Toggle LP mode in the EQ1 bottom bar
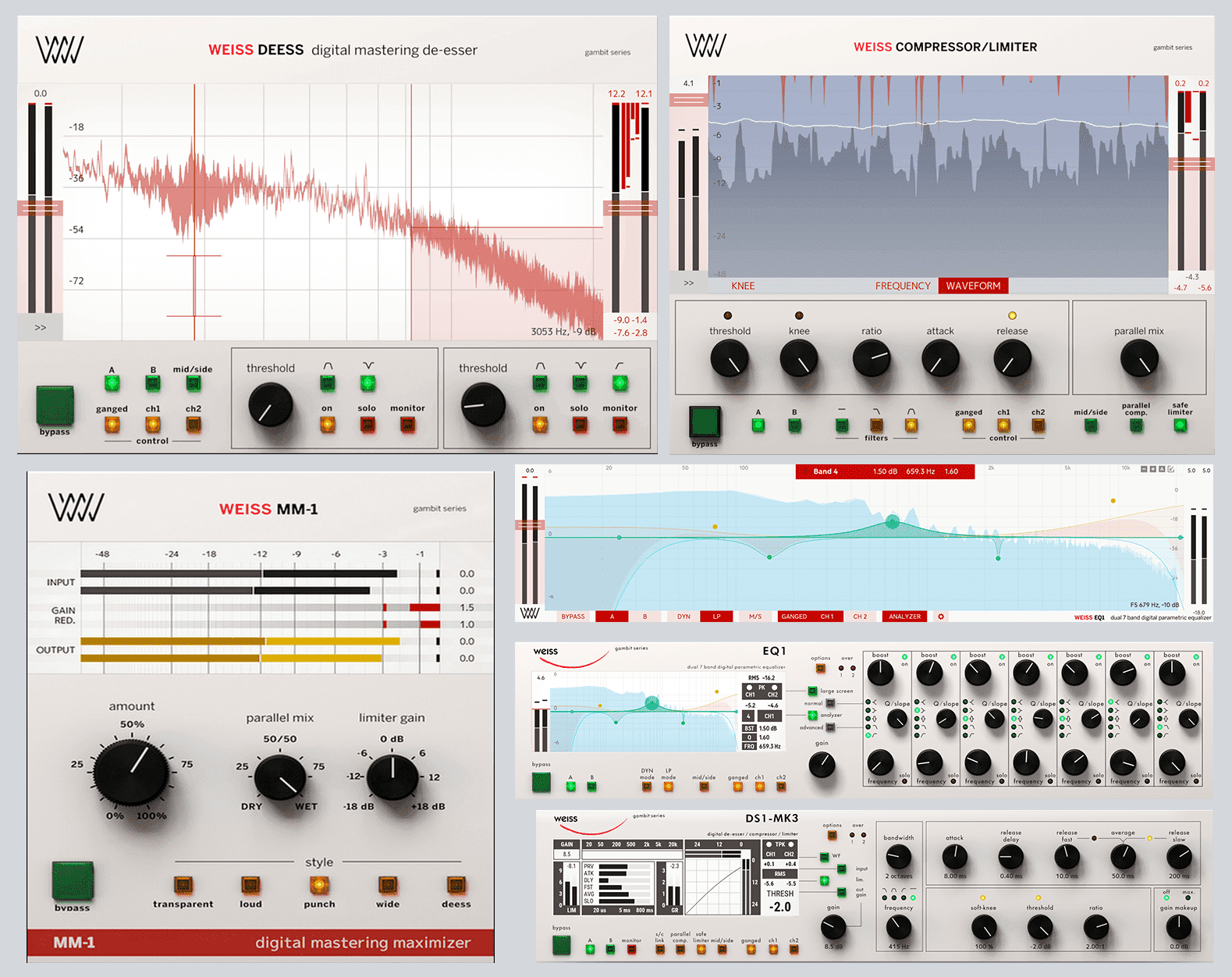Screen dimensions: 1232x977 [716, 616]
